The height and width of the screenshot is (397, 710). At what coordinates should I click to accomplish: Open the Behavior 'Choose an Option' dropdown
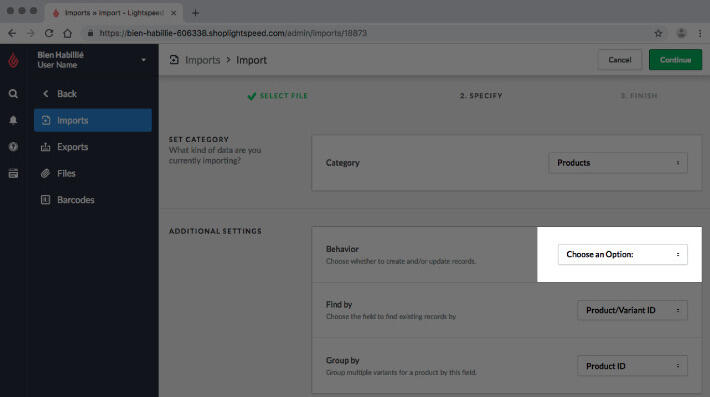[623, 254]
